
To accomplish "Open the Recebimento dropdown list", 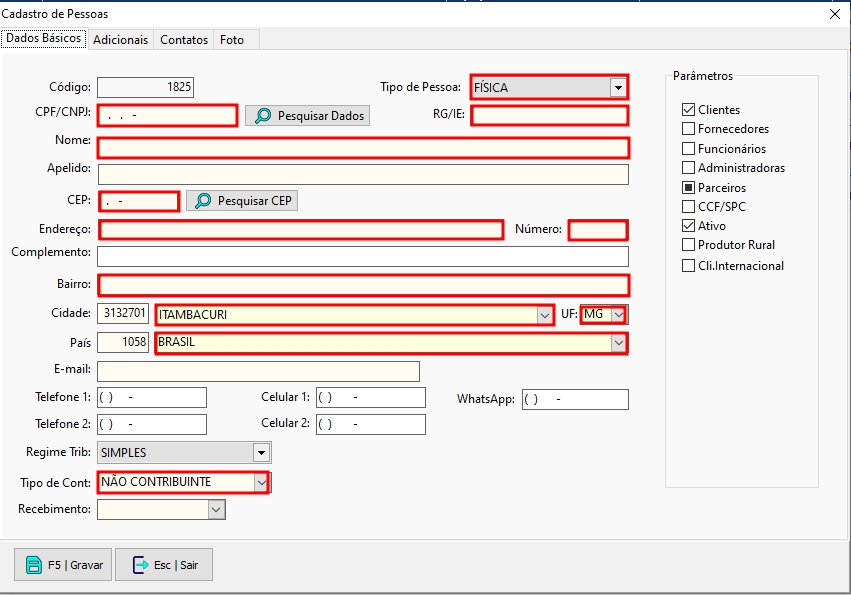I will (x=216, y=510).
